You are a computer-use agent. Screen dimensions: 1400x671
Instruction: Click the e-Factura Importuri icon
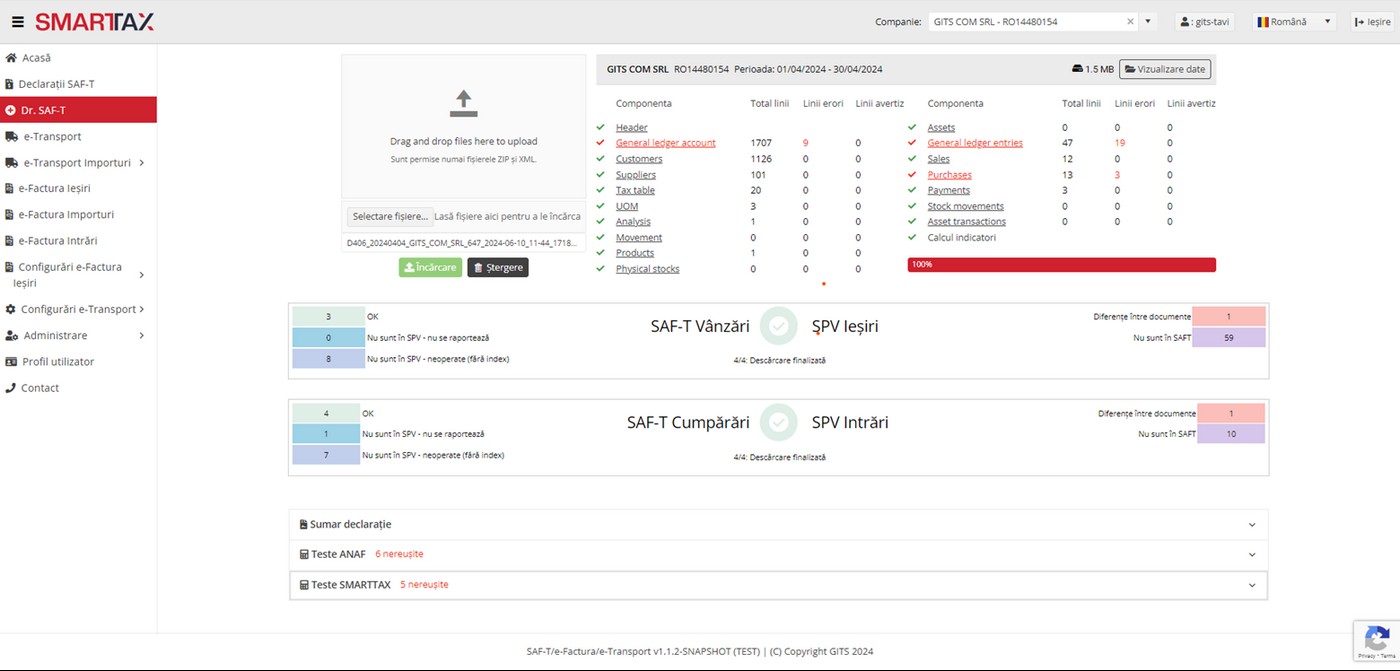(10, 214)
